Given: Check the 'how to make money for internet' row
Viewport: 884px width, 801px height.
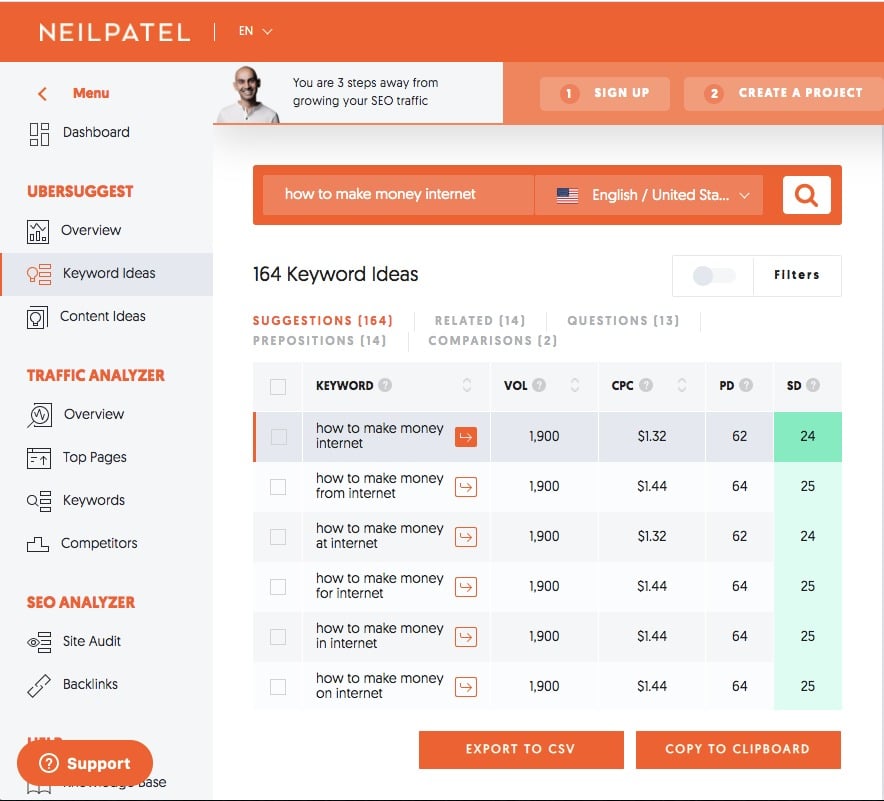Looking at the screenshot, I should (278, 587).
